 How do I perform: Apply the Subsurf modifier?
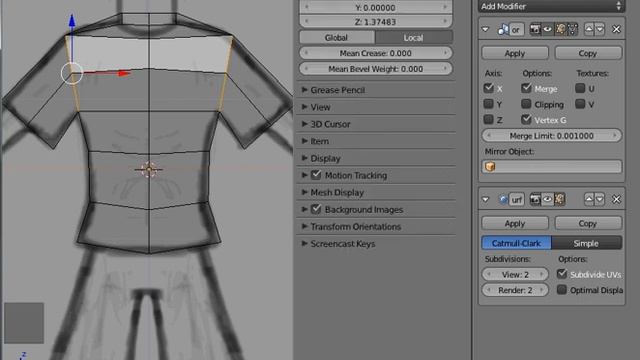[x=515, y=223]
